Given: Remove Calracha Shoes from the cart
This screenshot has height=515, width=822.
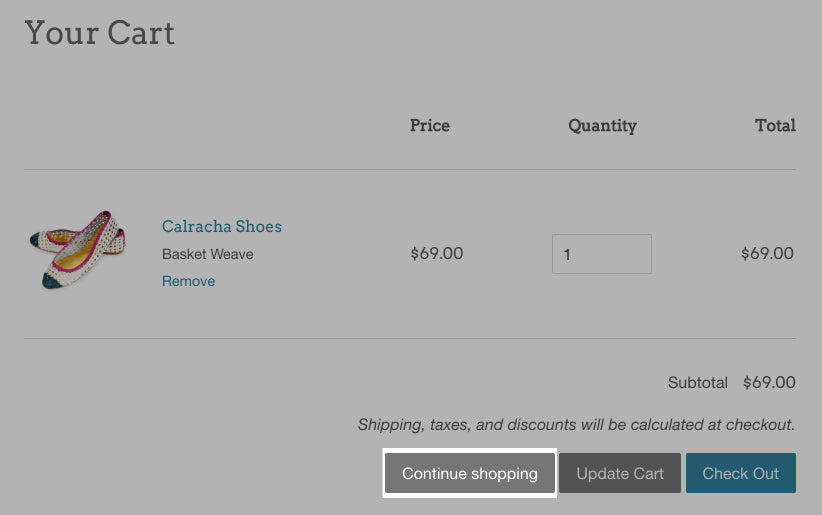Looking at the screenshot, I should (x=188, y=281).
